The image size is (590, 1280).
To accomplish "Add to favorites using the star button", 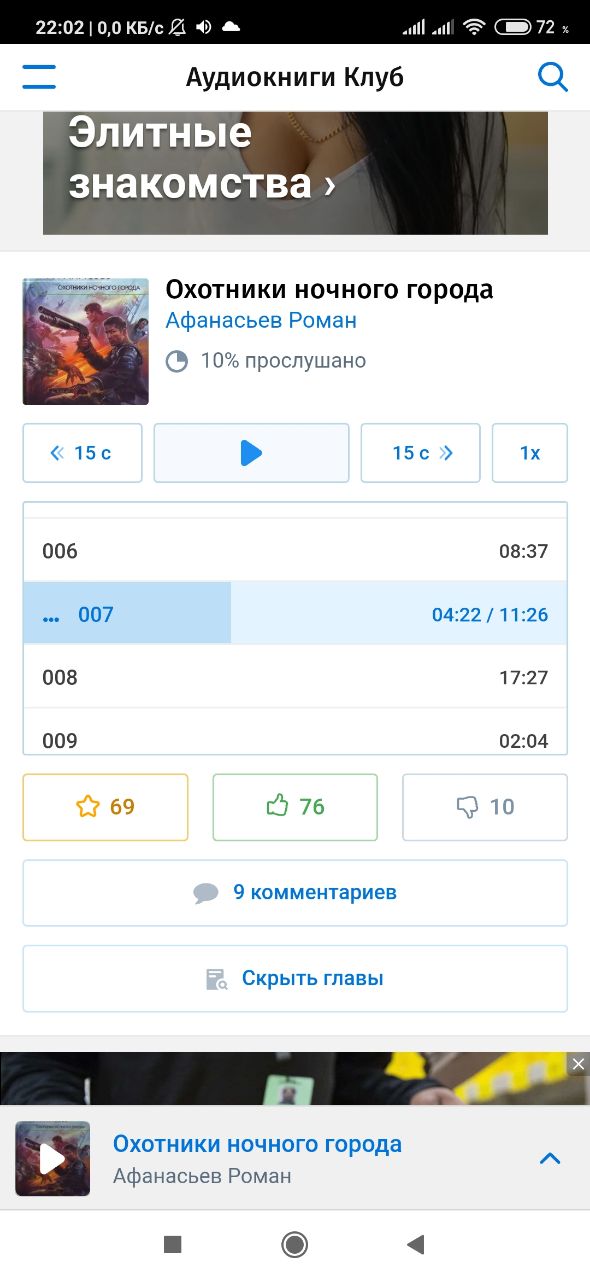I will [x=105, y=807].
